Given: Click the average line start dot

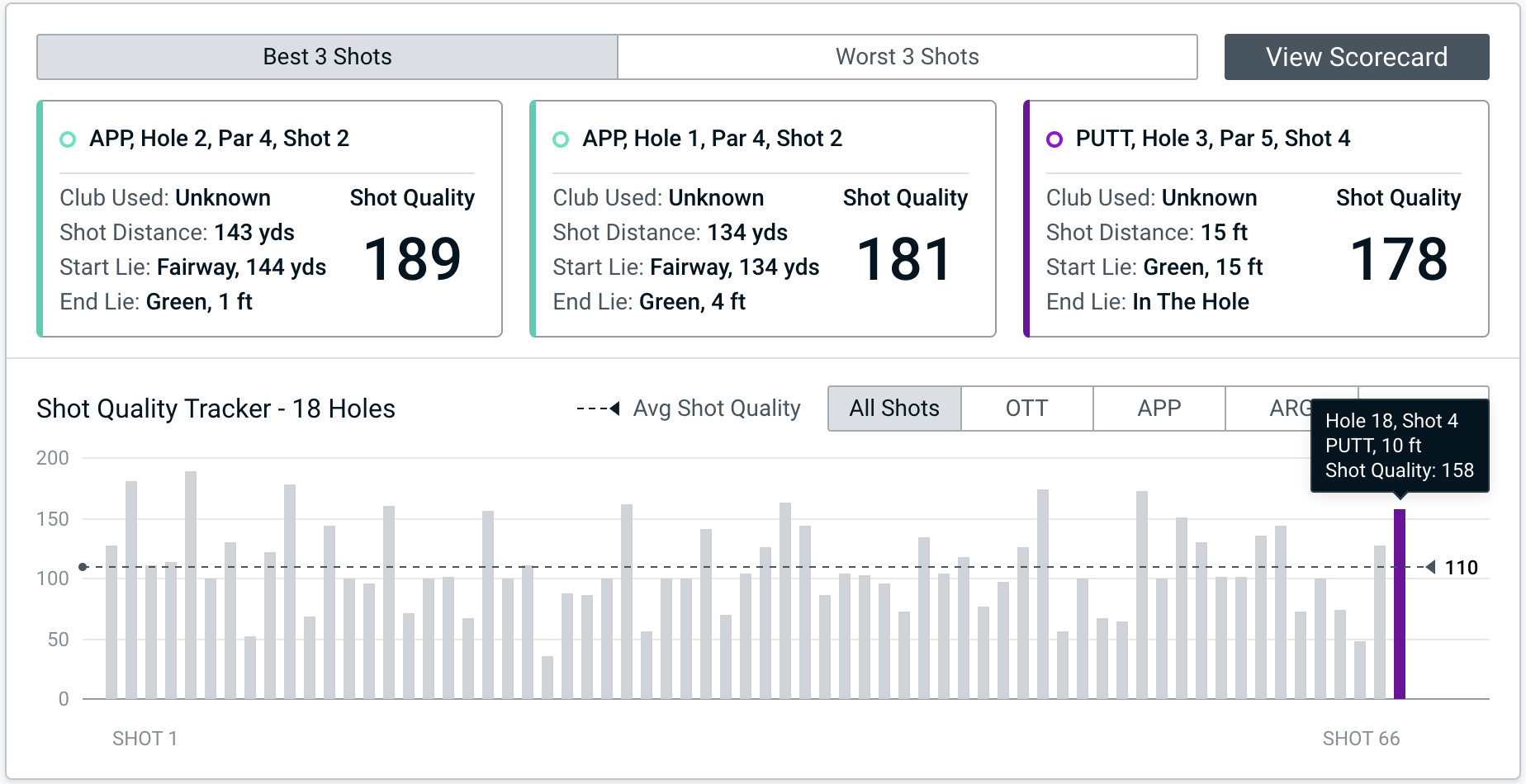Looking at the screenshot, I should [83, 567].
